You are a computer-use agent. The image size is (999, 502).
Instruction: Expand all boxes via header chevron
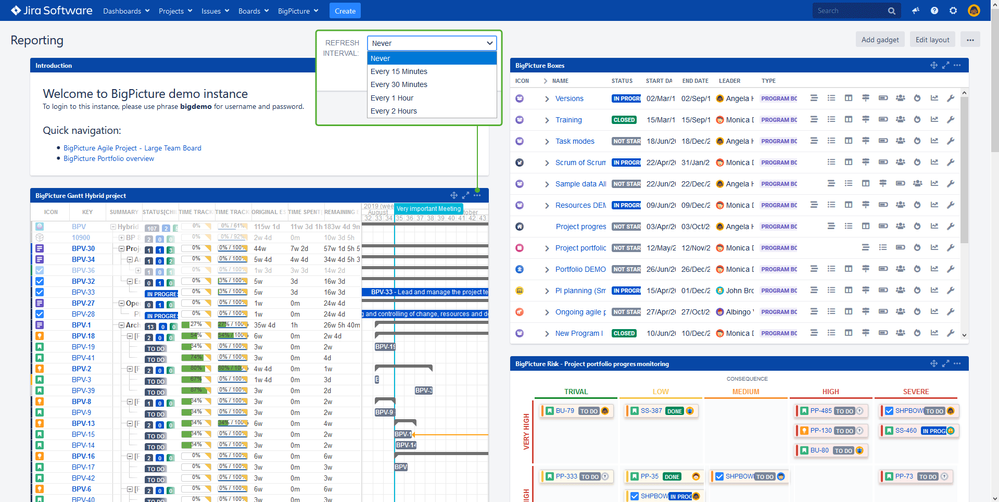pyautogui.click(x=545, y=81)
